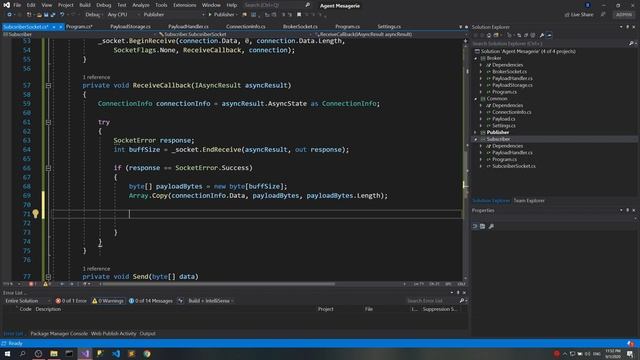640x360 pixels.
Task: Open the File menu
Action: point(17,5)
